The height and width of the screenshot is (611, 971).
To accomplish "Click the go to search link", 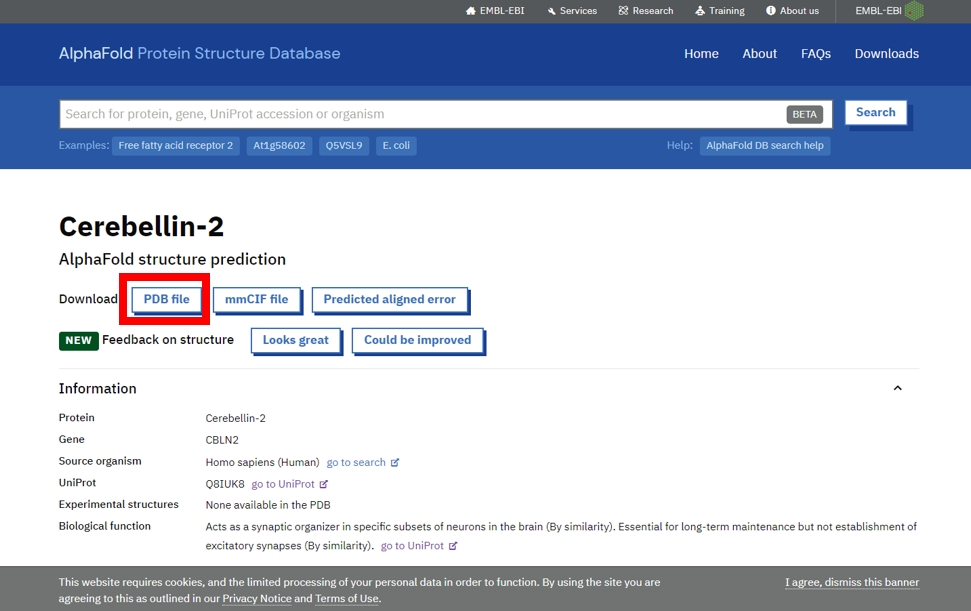I will click(356, 462).
